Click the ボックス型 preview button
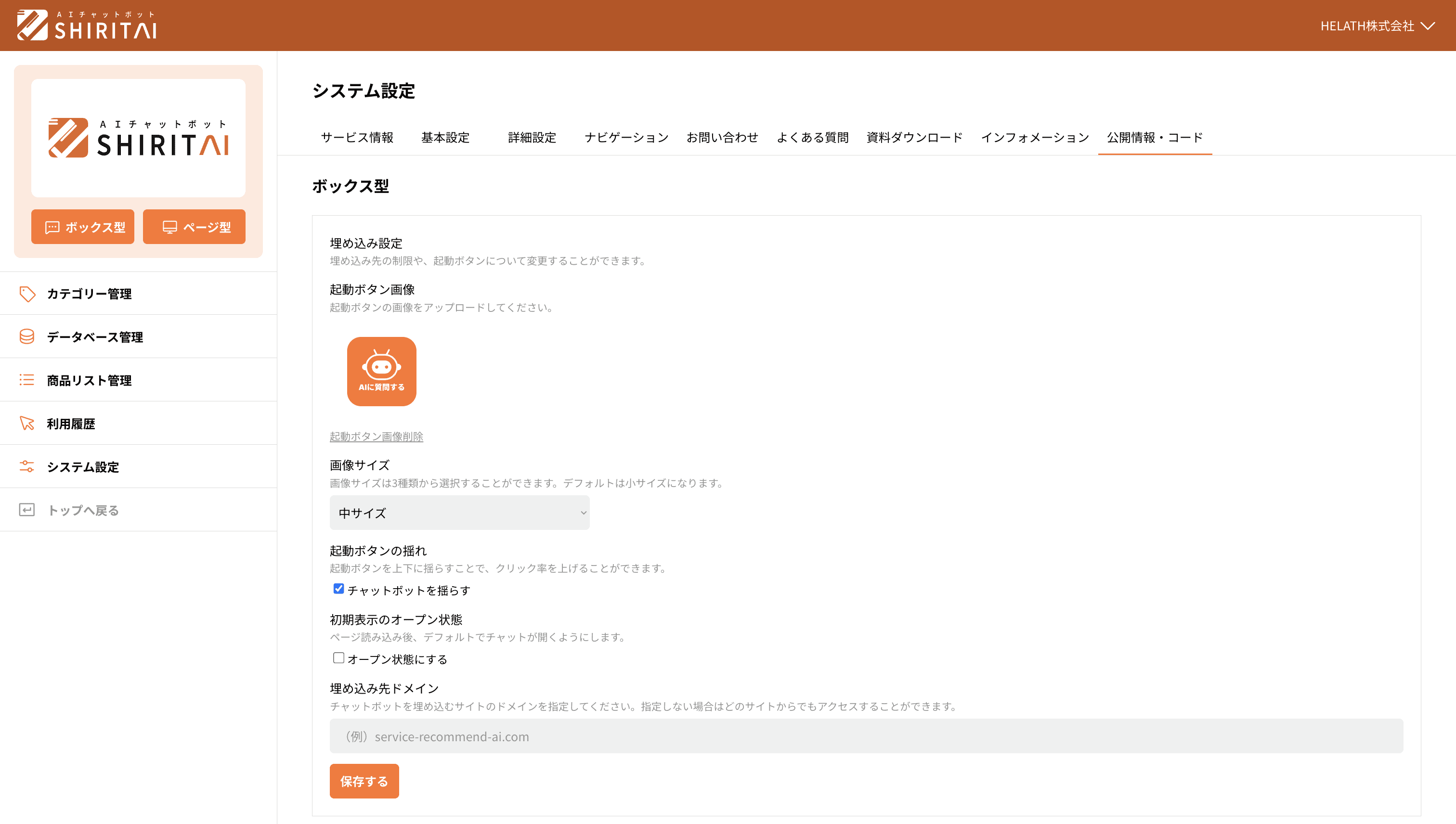 pos(83,227)
